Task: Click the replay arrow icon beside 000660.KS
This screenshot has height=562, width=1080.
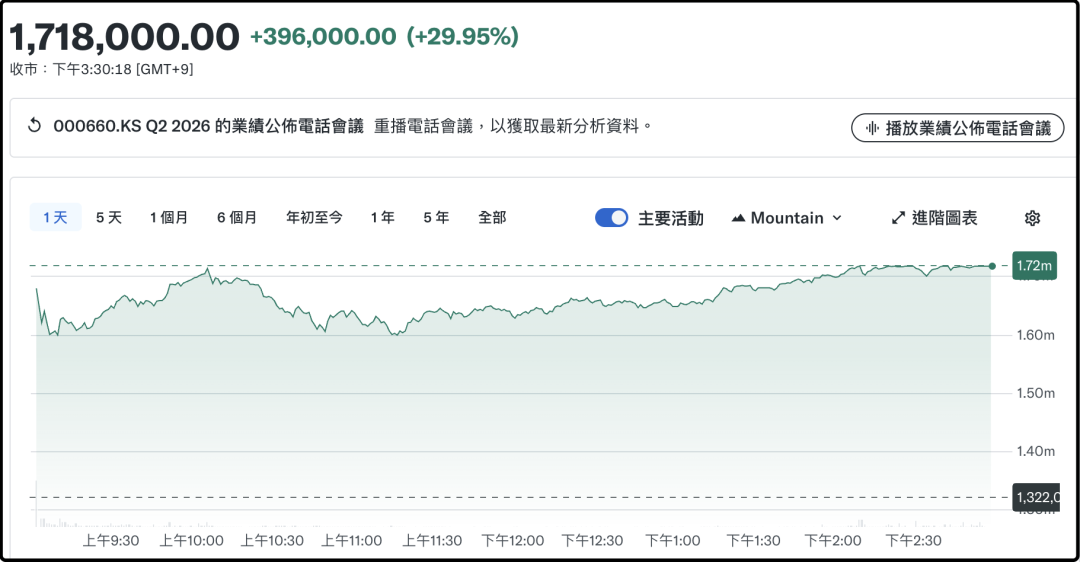Action: point(34,126)
